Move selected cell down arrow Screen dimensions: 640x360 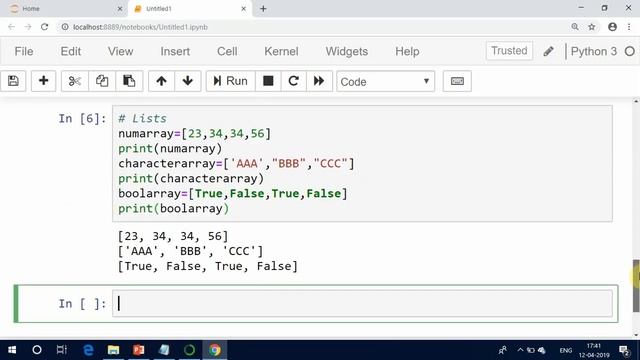pos(188,81)
